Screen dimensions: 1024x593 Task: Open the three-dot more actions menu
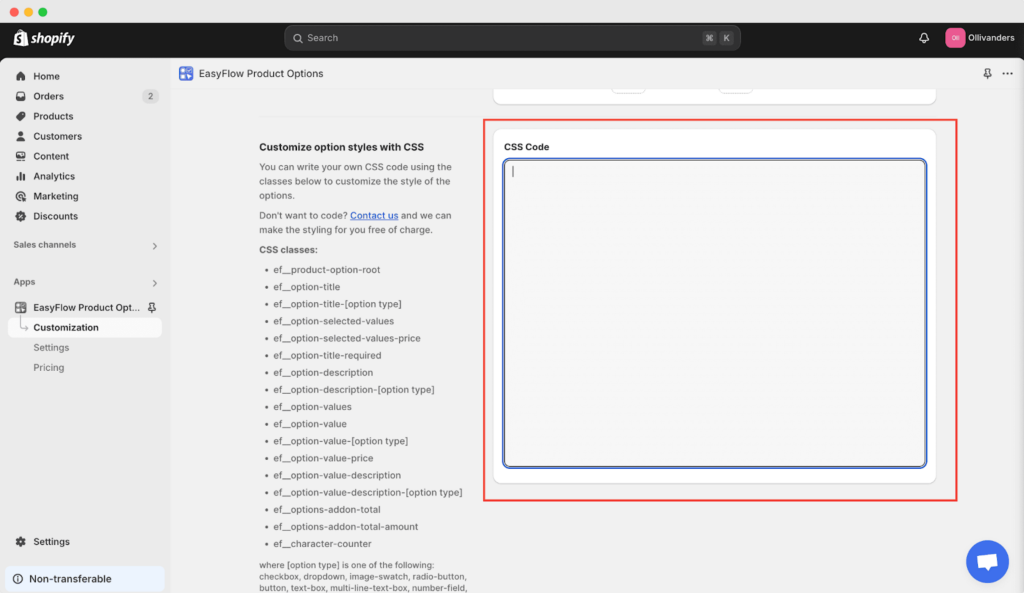click(1007, 74)
